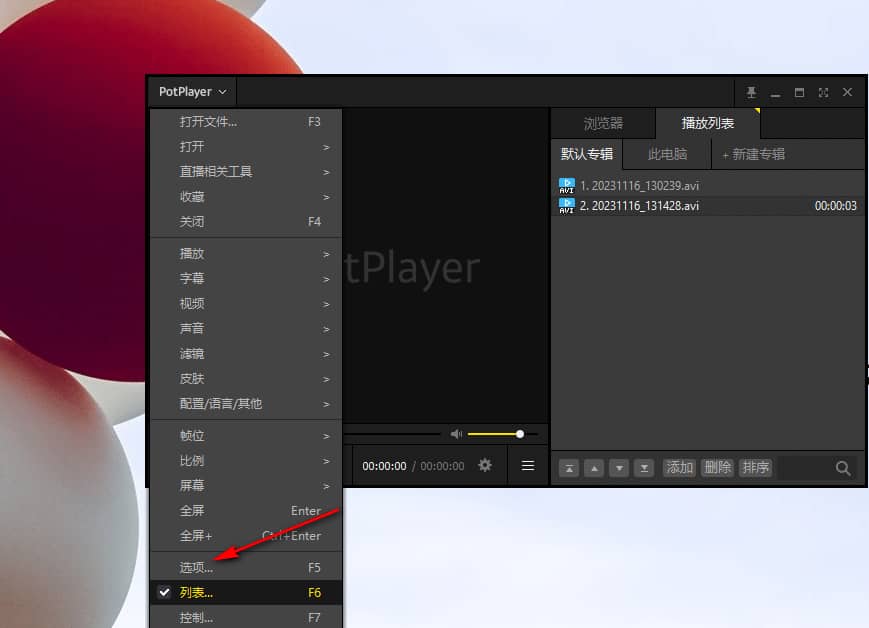Switch to the 播放列表 tab
869x628 pixels.
click(708, 123)
